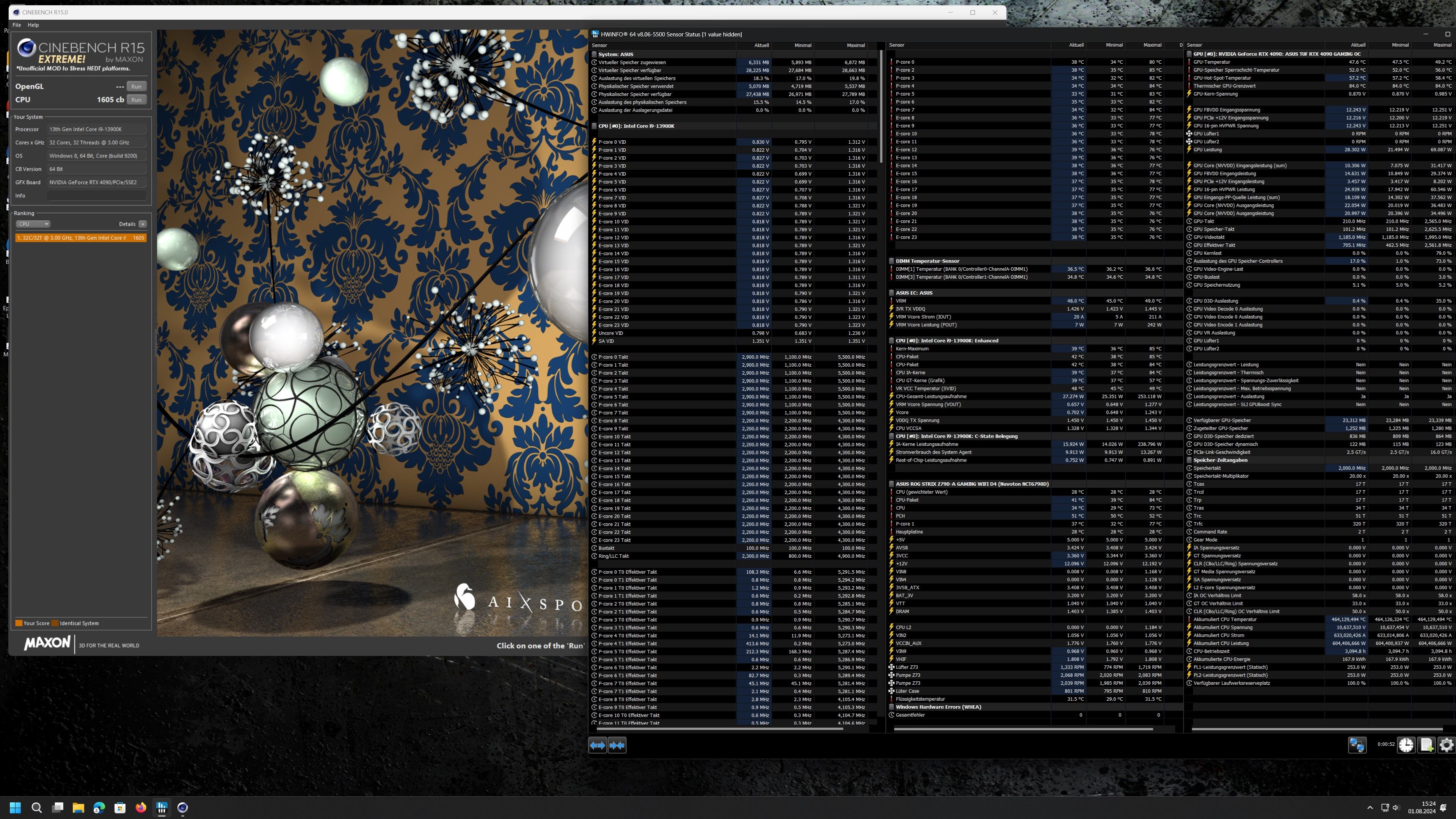Select the GPU-Hot-Spot-Temperatur row
Screen dimensions: 1456x819
[1320, 78]
